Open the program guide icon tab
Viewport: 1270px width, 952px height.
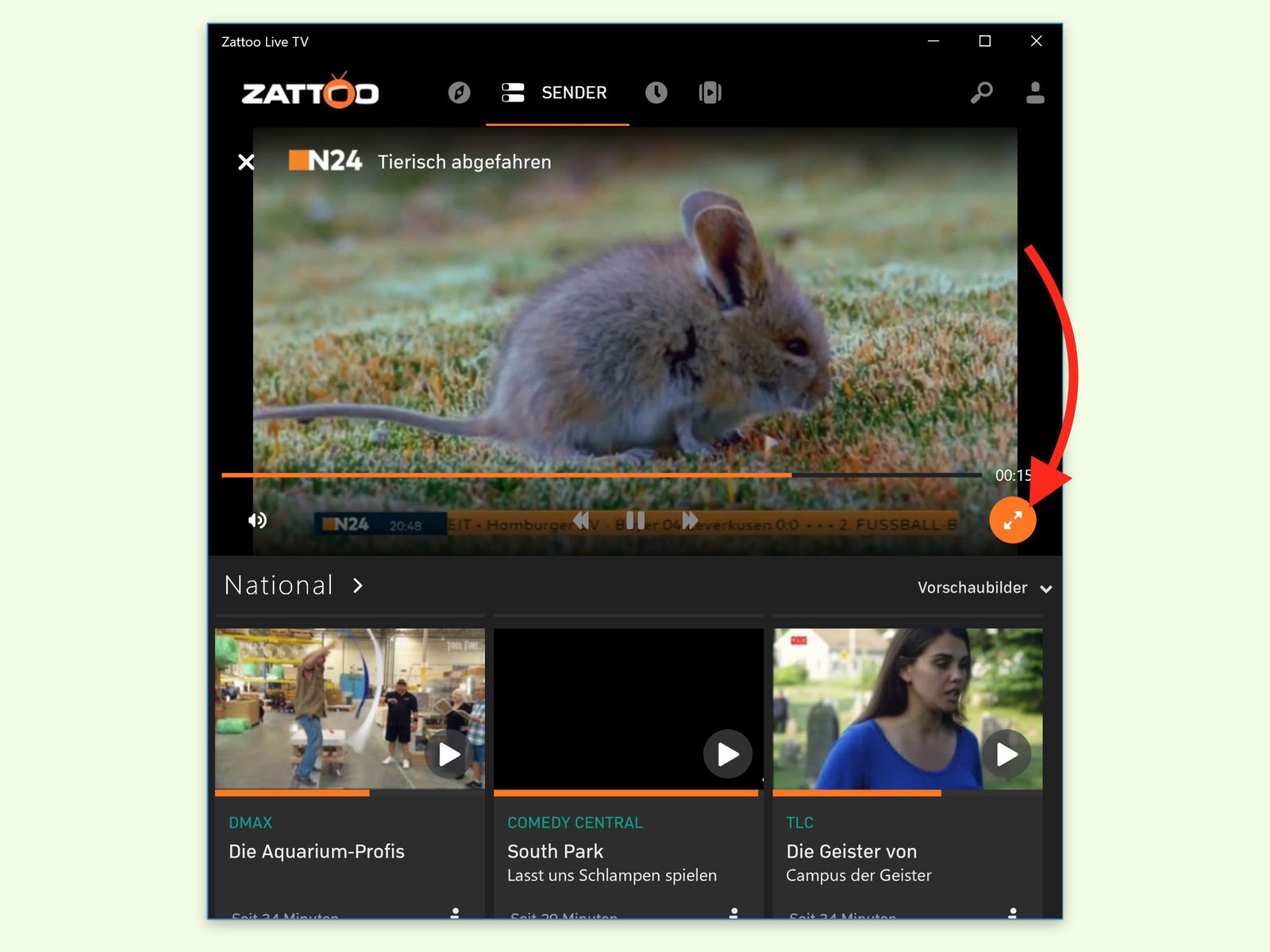pyautogui.click(x=710, y=93)
